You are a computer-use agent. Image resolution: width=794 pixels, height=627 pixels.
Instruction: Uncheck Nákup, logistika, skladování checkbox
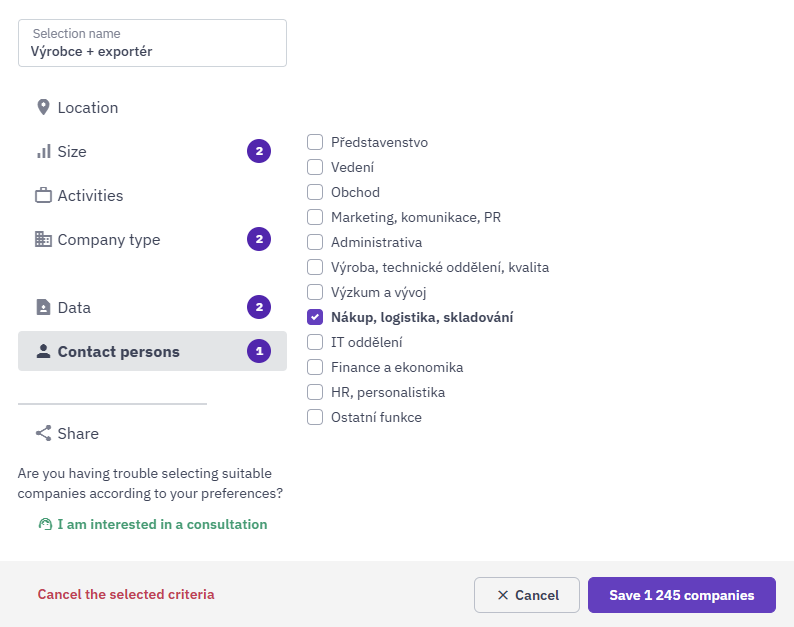pos(315,317)
